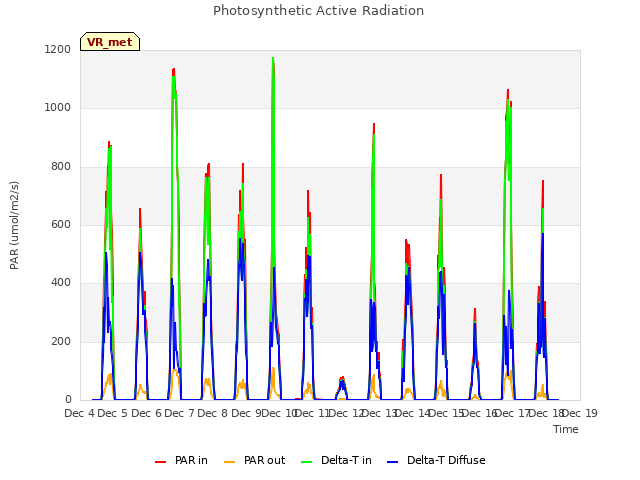
Task: Click the 1000 y-axis tick value
Action: [58, 108]
